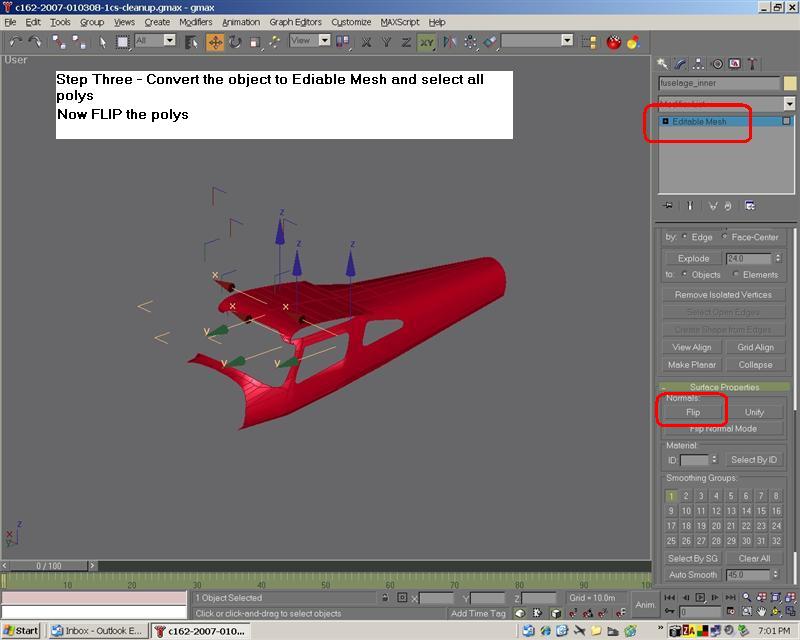The image size is (800, 640).
Task: Click the Pan hand viewport control
Action: [x=761, y=611]
